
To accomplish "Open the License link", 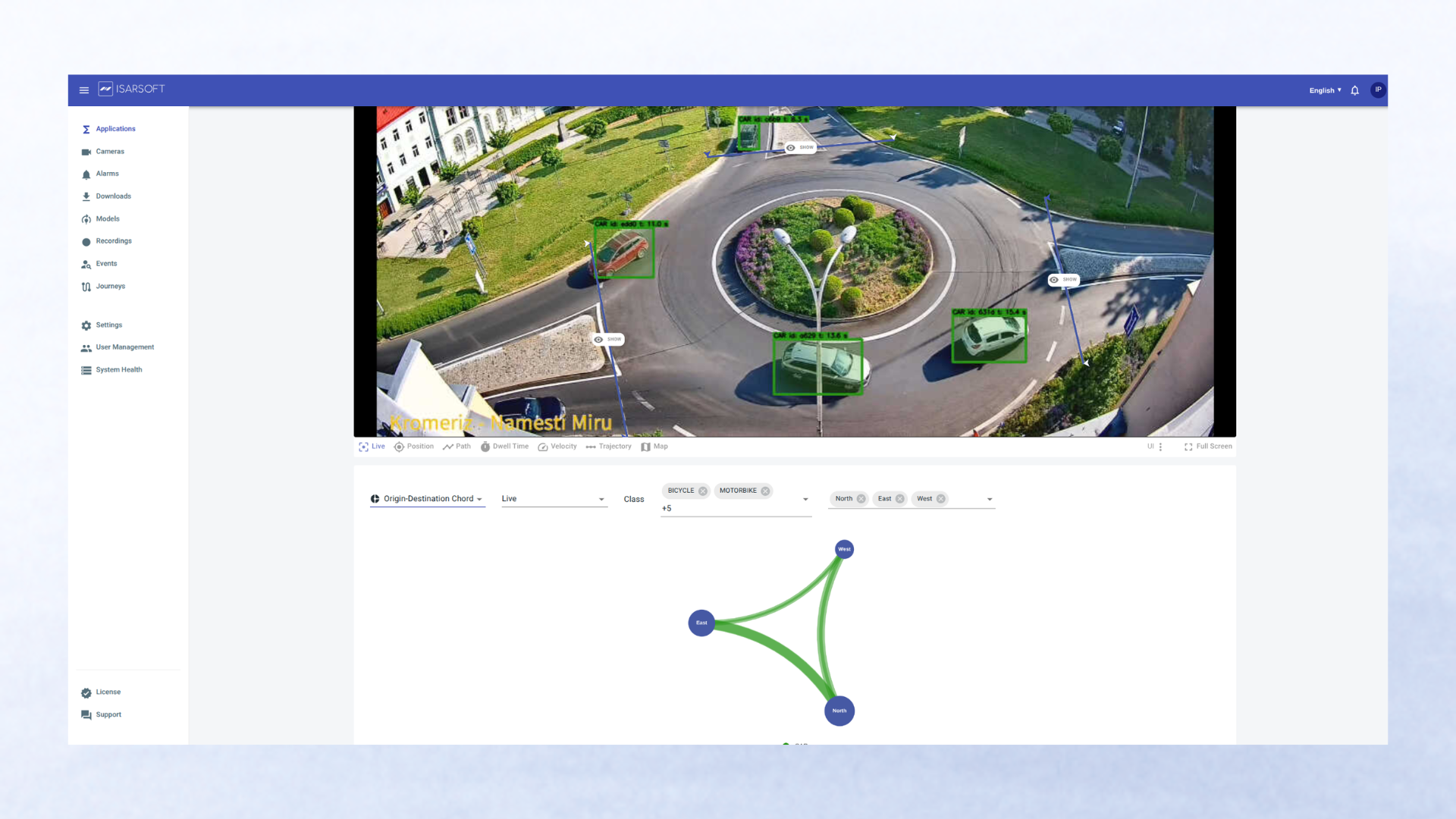I will point(108,692).
